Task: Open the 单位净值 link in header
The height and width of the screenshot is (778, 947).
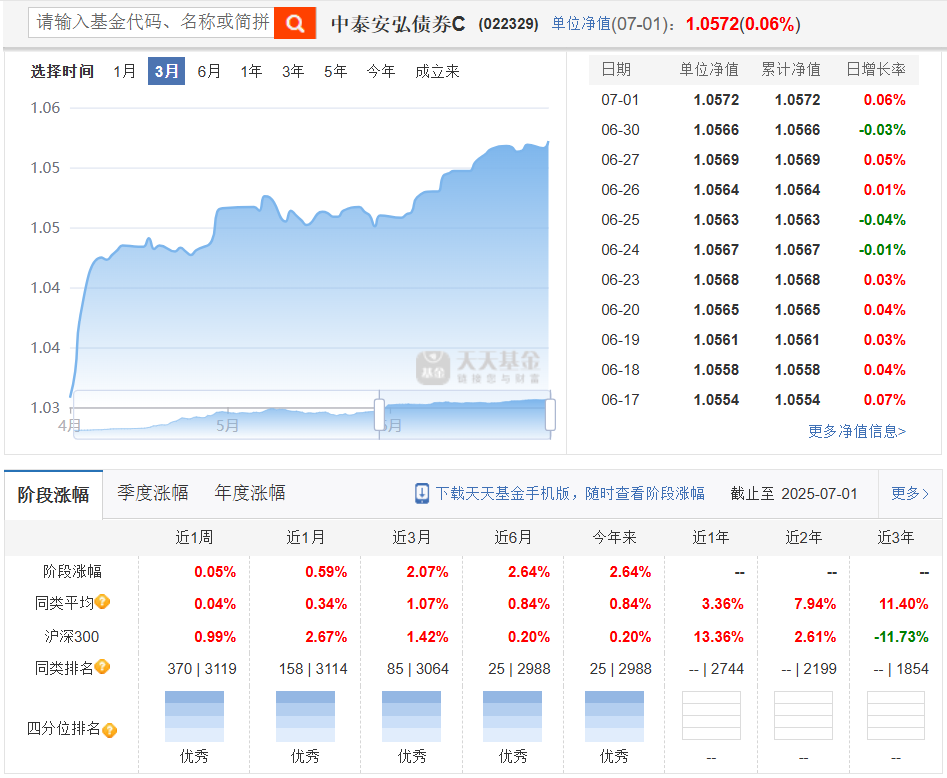Action: pos(581,24)
